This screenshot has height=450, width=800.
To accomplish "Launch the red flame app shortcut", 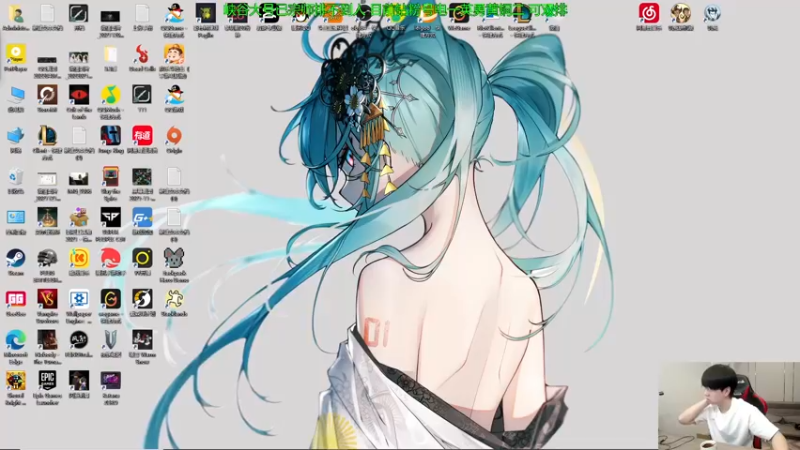I will [x=142, y=54].
